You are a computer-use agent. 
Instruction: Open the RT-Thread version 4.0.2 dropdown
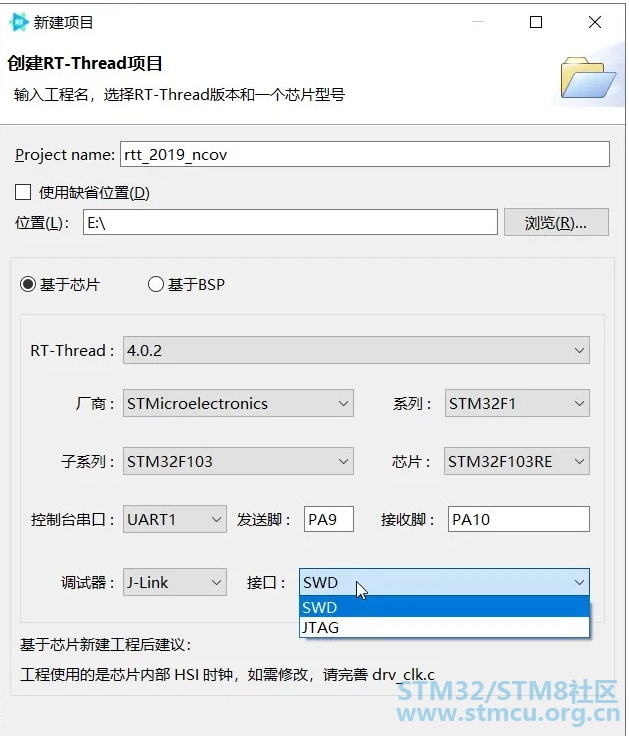click(x=356, y=350)
